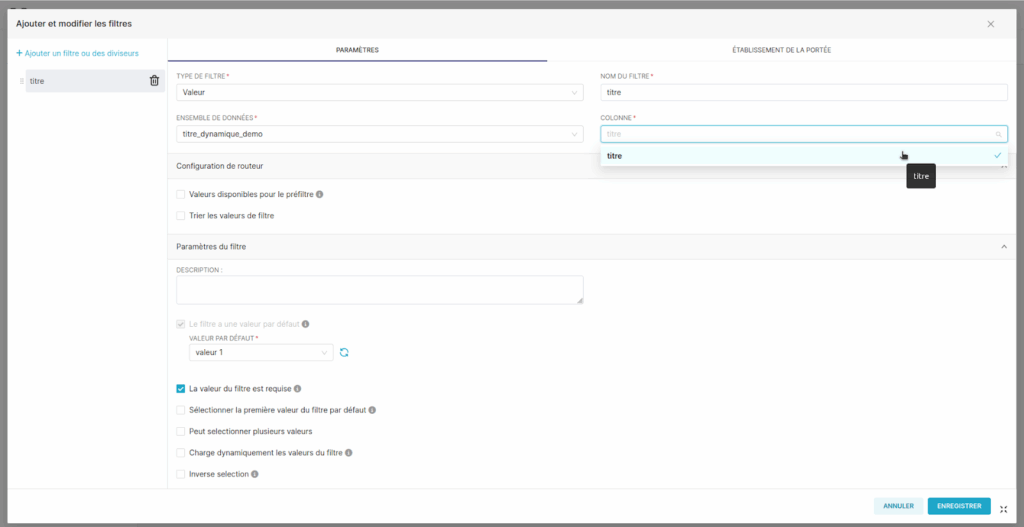Image resolution: width=1024 pixels, height=527 pixels.
Task: Click info icon next to dynamic loading option
Action: pyautogui.click(x=348, y=453)
